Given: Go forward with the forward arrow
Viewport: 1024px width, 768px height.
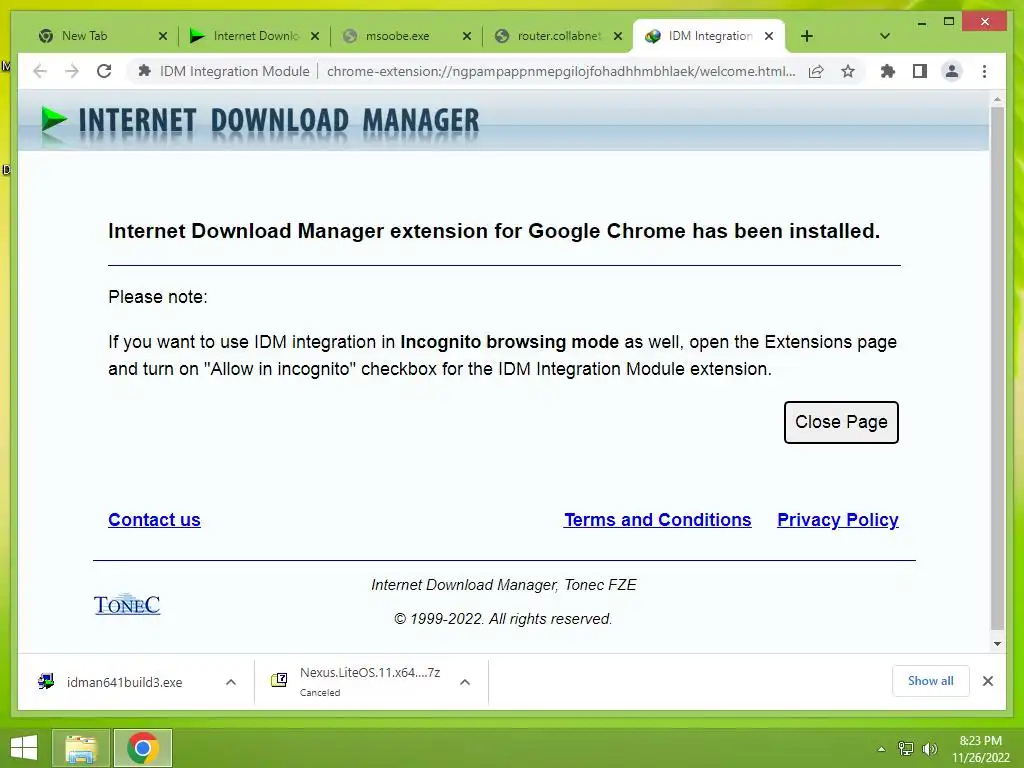Looking at the screenshot, I should click(72, 71).
